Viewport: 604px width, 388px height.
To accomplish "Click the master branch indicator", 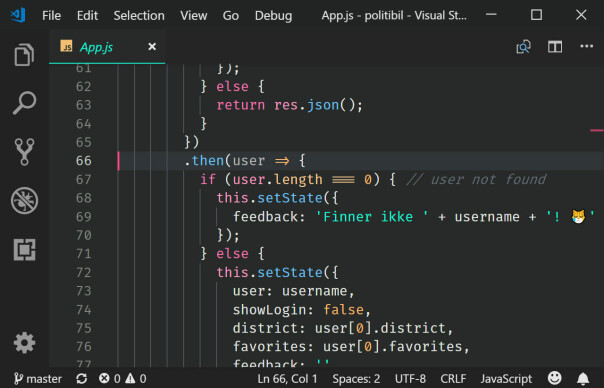I will pos(38,379).
